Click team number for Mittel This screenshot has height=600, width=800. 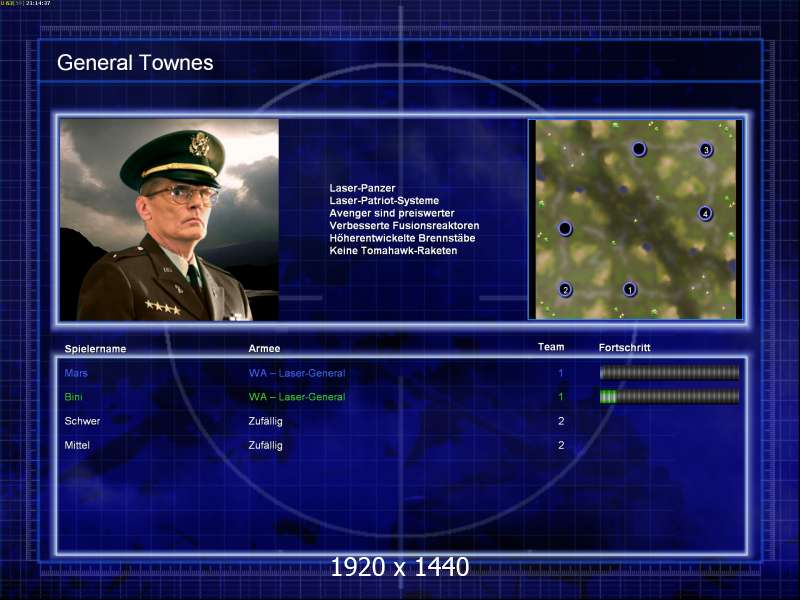[x=561, y=445]
